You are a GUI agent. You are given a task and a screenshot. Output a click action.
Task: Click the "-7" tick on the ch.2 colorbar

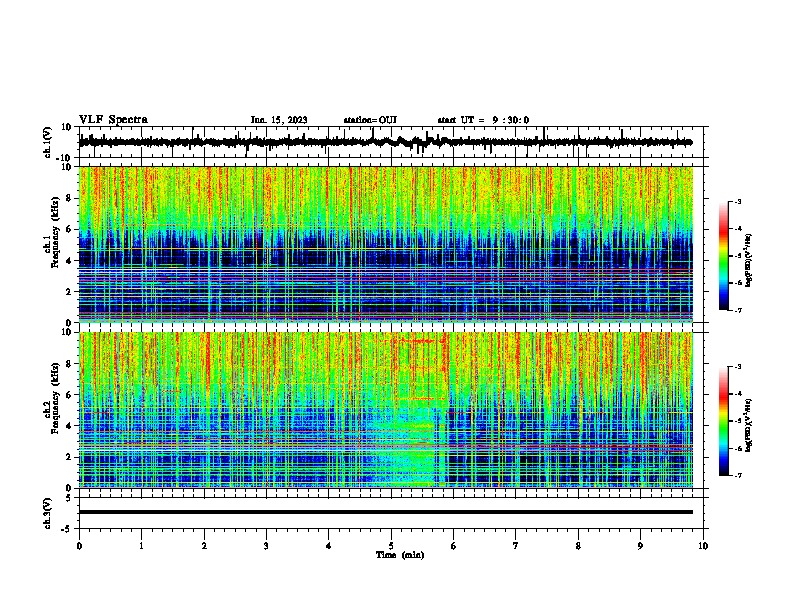coord(737,475)
